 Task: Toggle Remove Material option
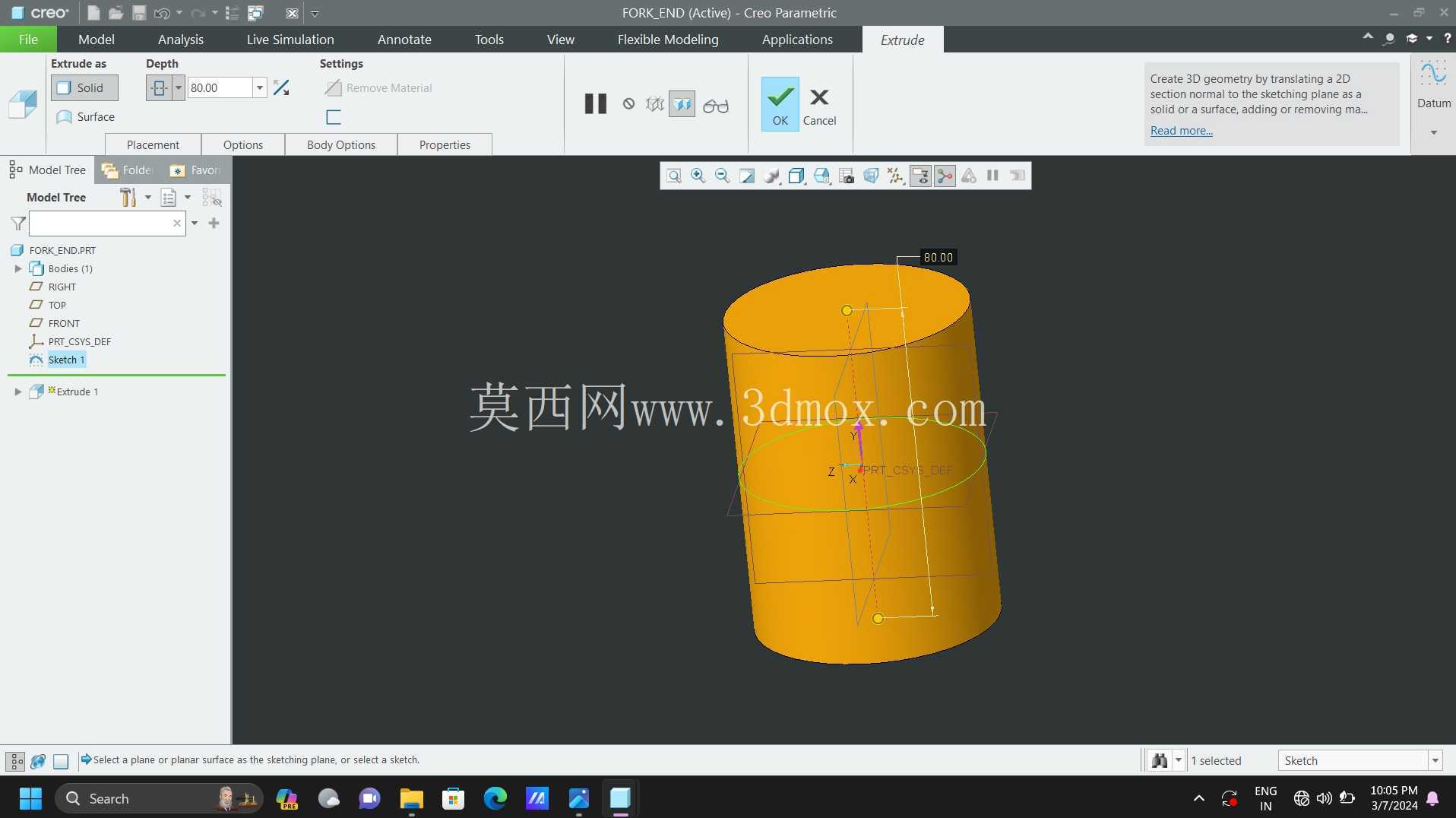[x=378, y=88]
